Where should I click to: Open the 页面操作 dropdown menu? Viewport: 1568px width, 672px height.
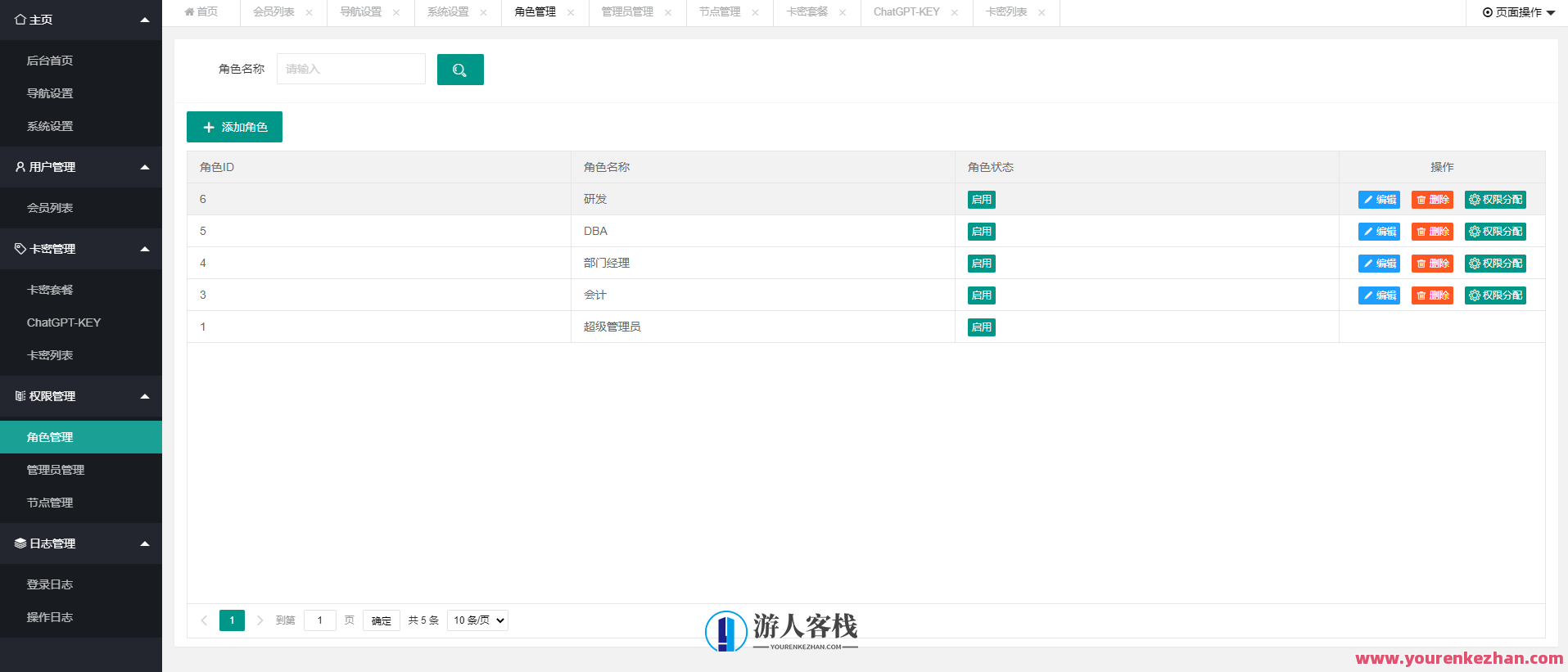(x=1518, y=12)
